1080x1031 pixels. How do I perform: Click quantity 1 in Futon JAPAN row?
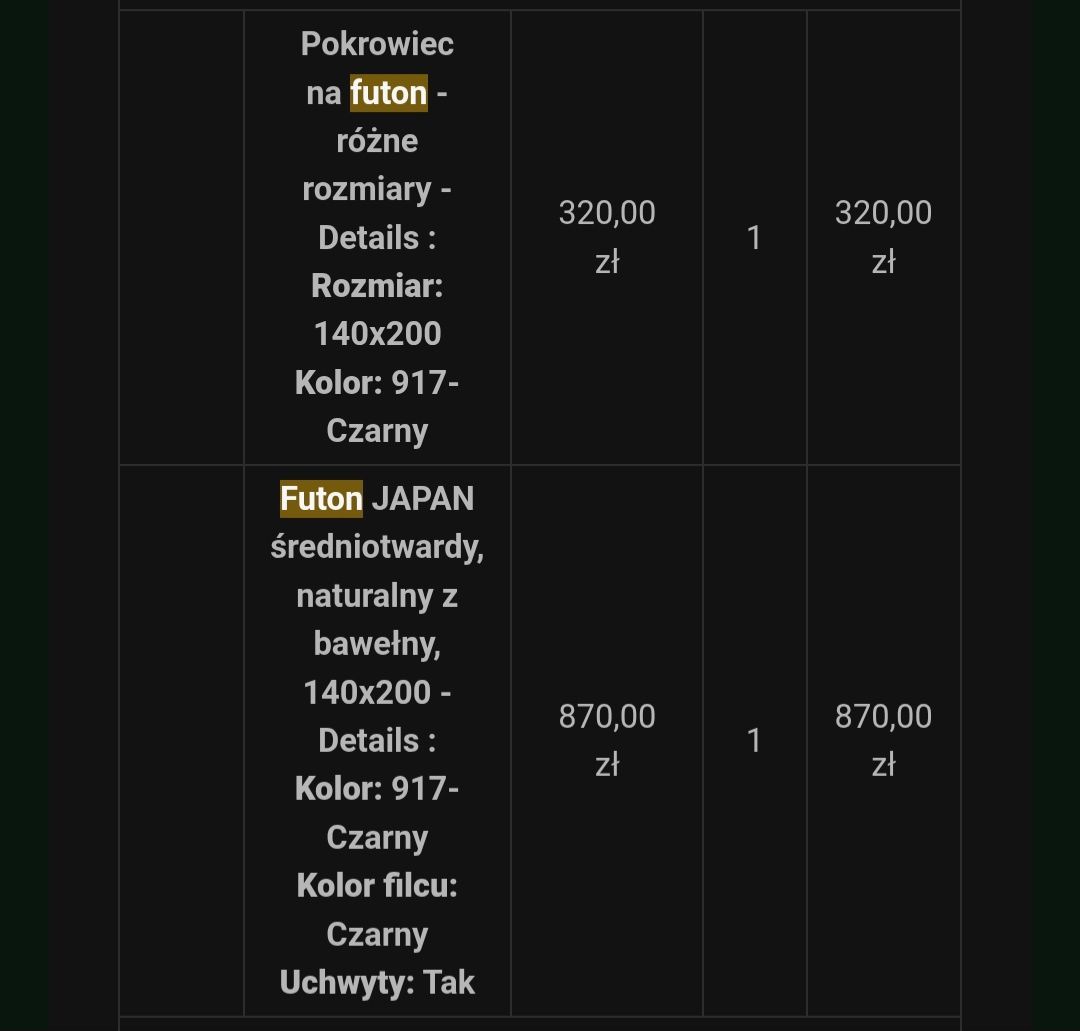click(754, 741)
